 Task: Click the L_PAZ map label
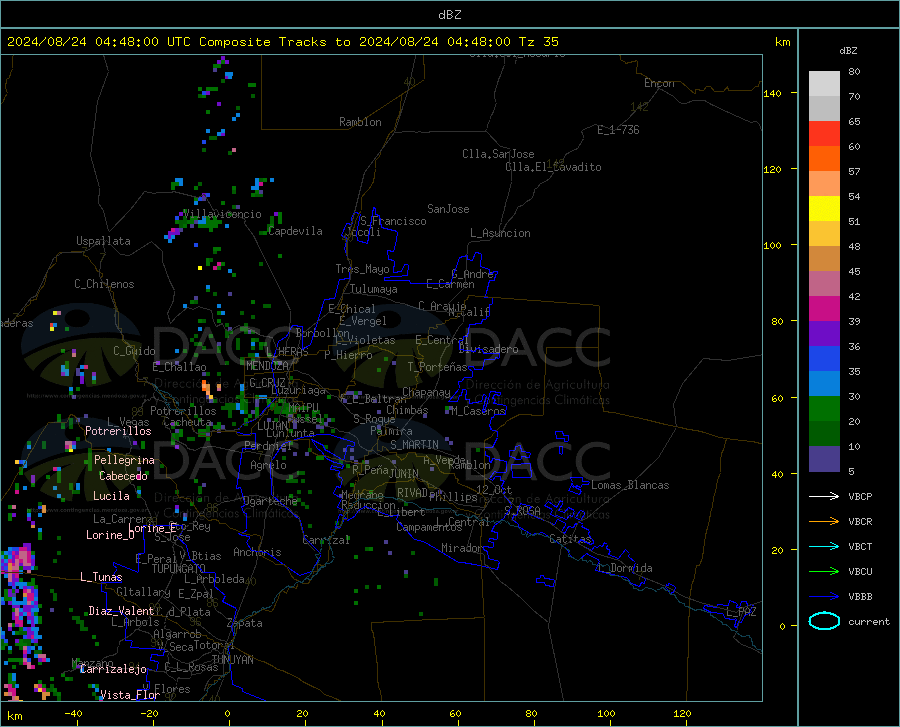[741, 612]
